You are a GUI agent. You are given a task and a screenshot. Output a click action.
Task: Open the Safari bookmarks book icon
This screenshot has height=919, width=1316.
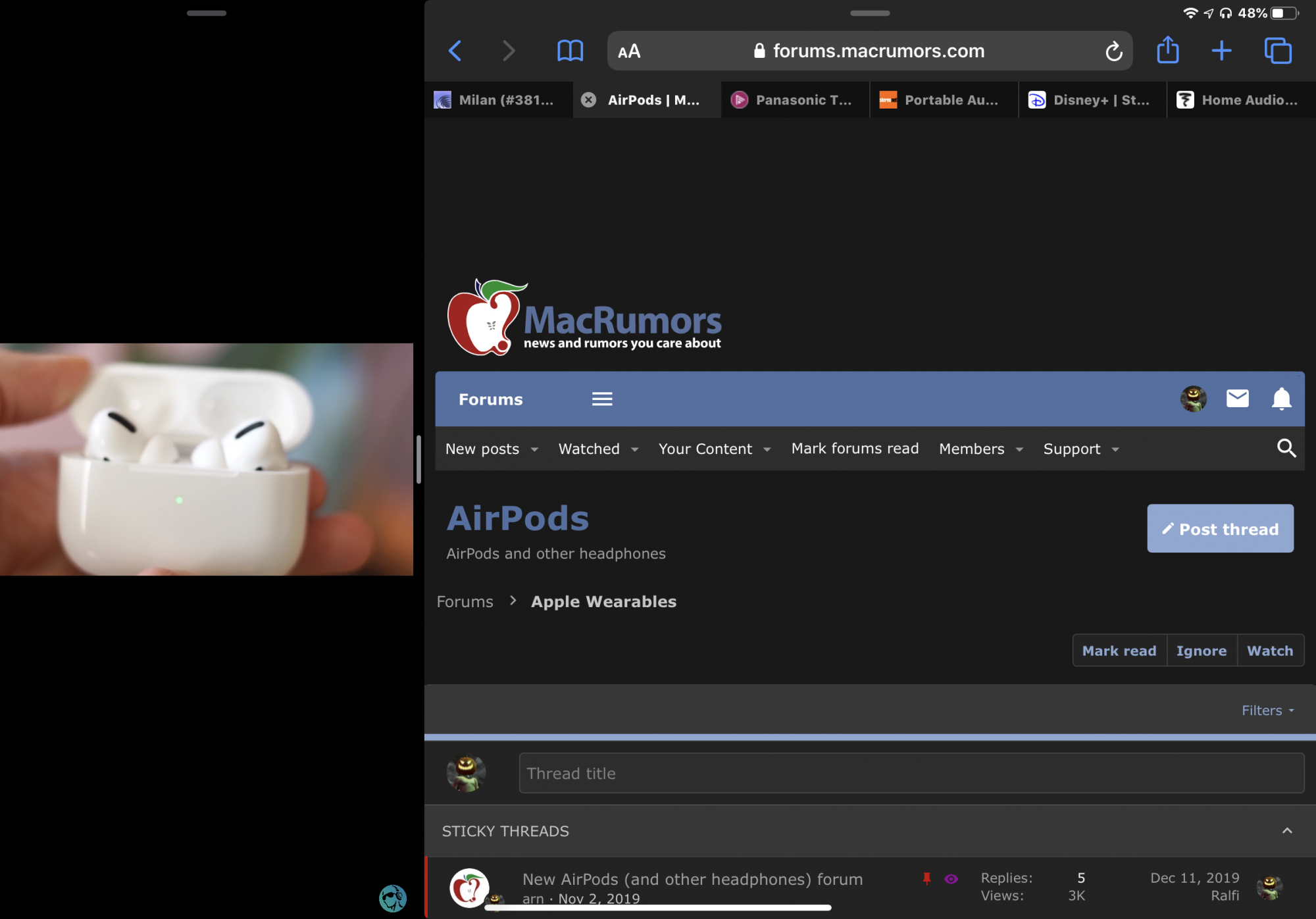click(x=570, y=51)
